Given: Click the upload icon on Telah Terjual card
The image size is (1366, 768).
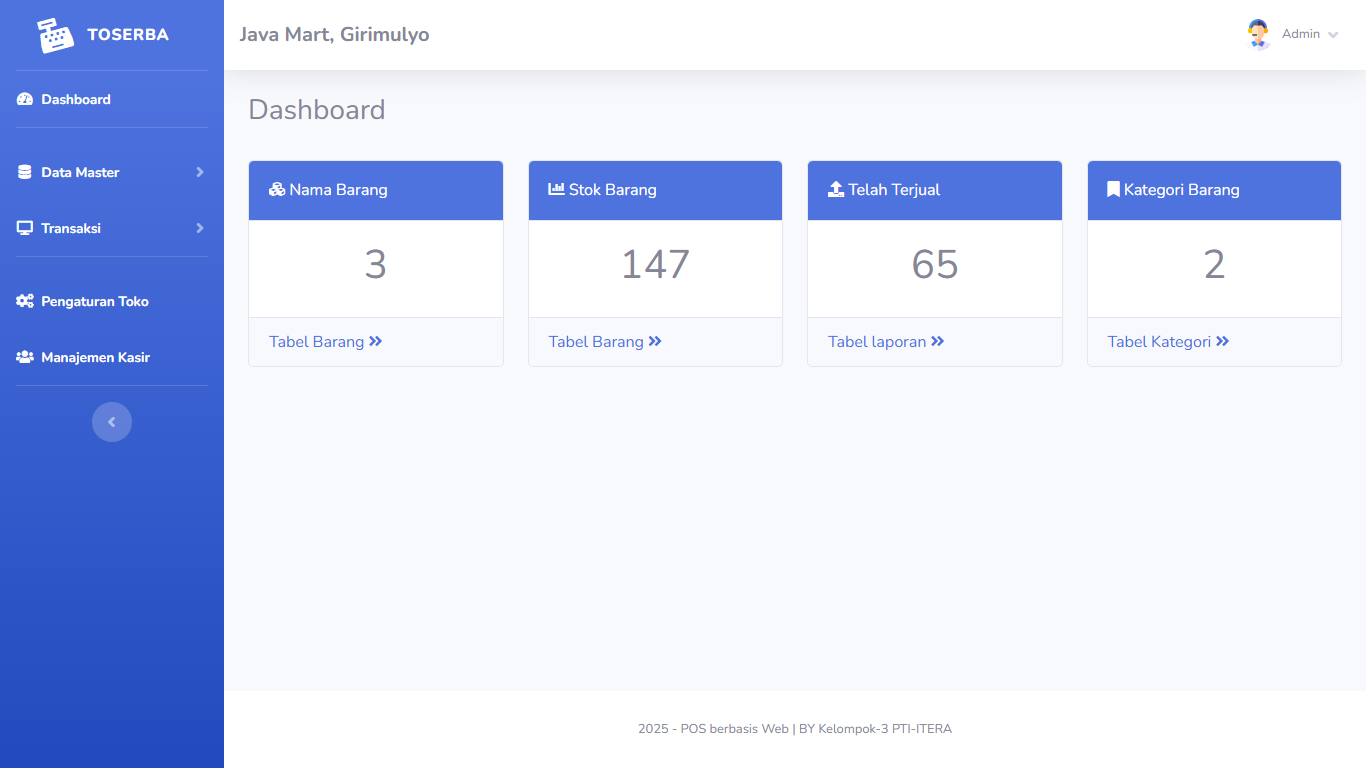Looking at the screenshot, I should 836,189.
